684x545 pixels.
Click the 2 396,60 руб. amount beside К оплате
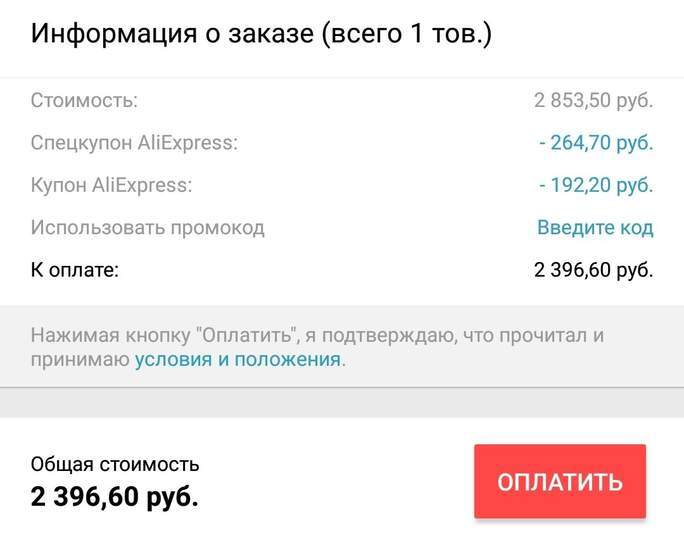pyautogui.click(x=593, y=270)
